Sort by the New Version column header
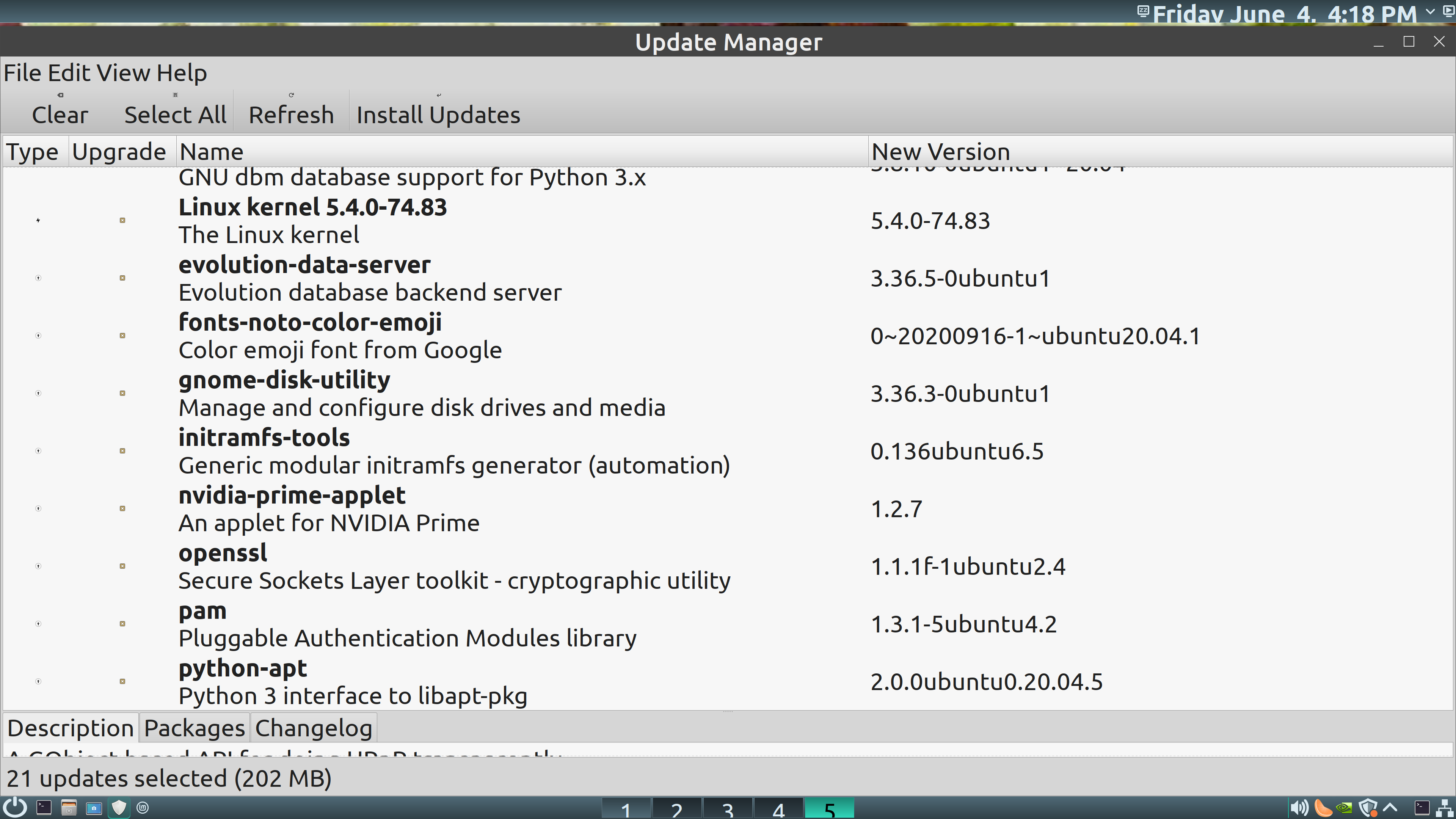This screenshot has height=819, width=1456. pyautogui.click(x=1160, y=152)
